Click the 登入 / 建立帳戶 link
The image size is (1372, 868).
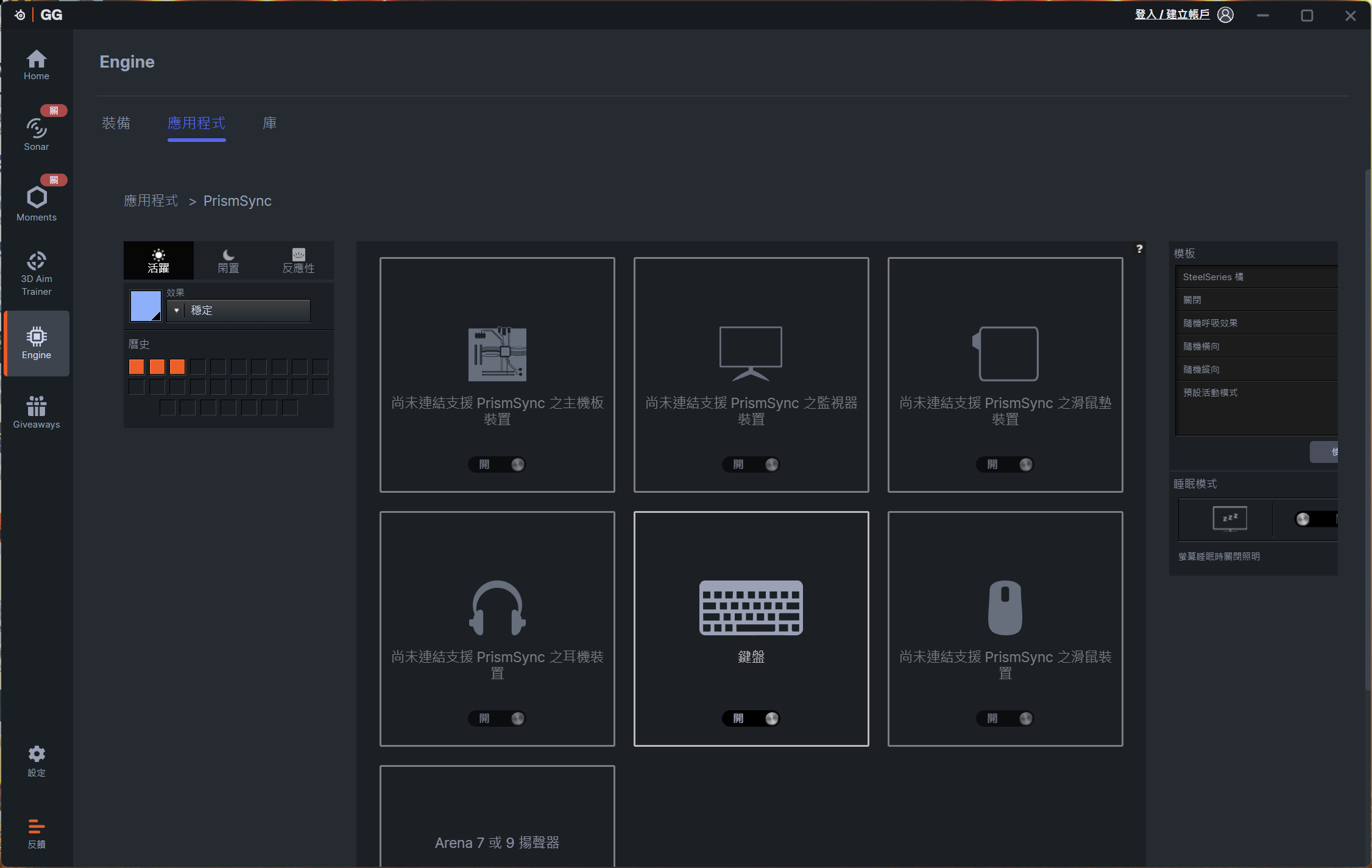pyautogui.click(x=1172, y=14)
